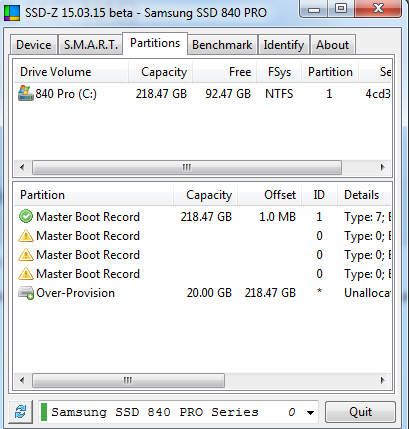The width and height of the screenshot is (409, 429).
Task: Click the Windows drive icon for 840 Pro (C:)
Action: click(x=26, y=93)
